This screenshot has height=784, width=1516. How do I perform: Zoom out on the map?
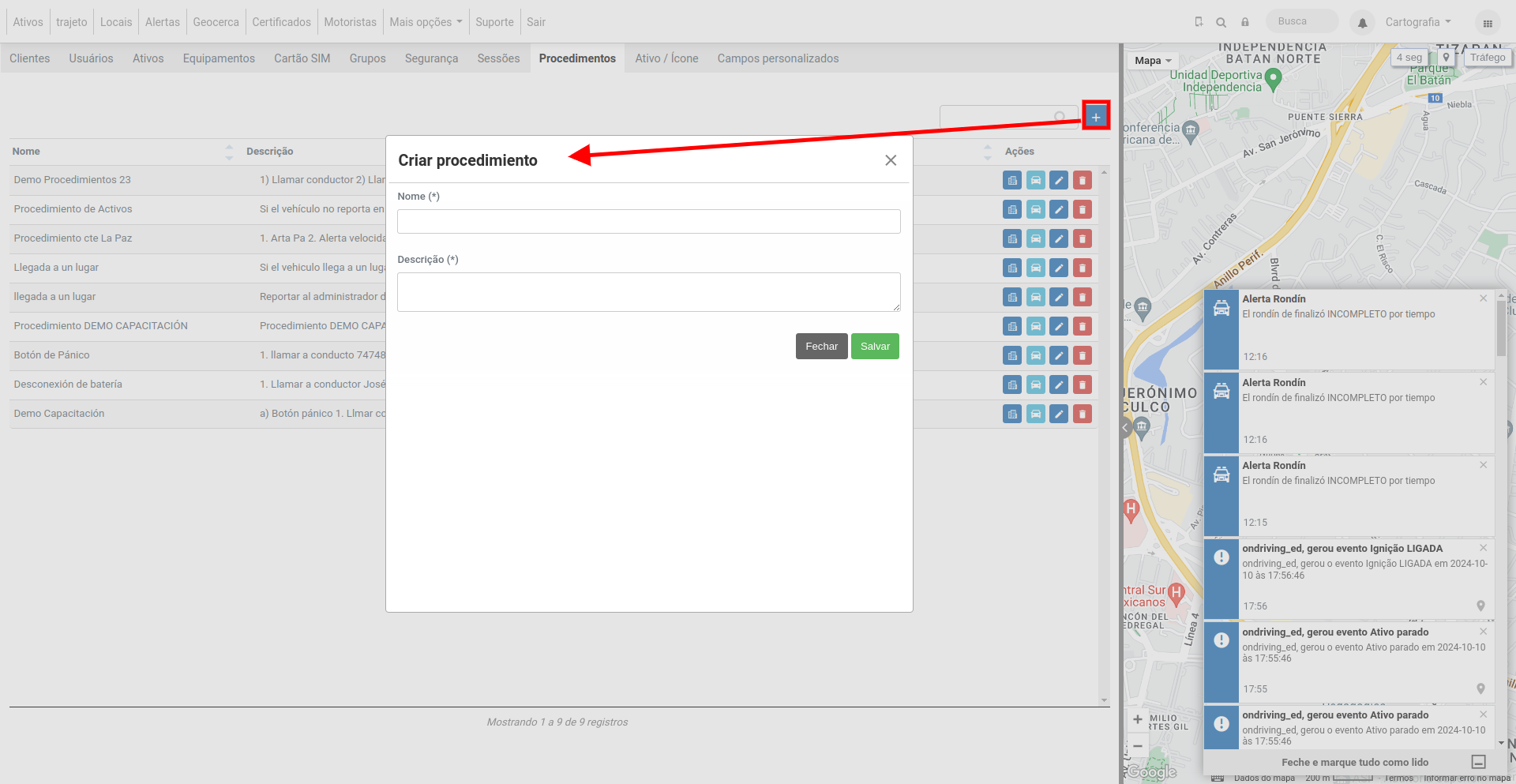(x=1138, y=745)
